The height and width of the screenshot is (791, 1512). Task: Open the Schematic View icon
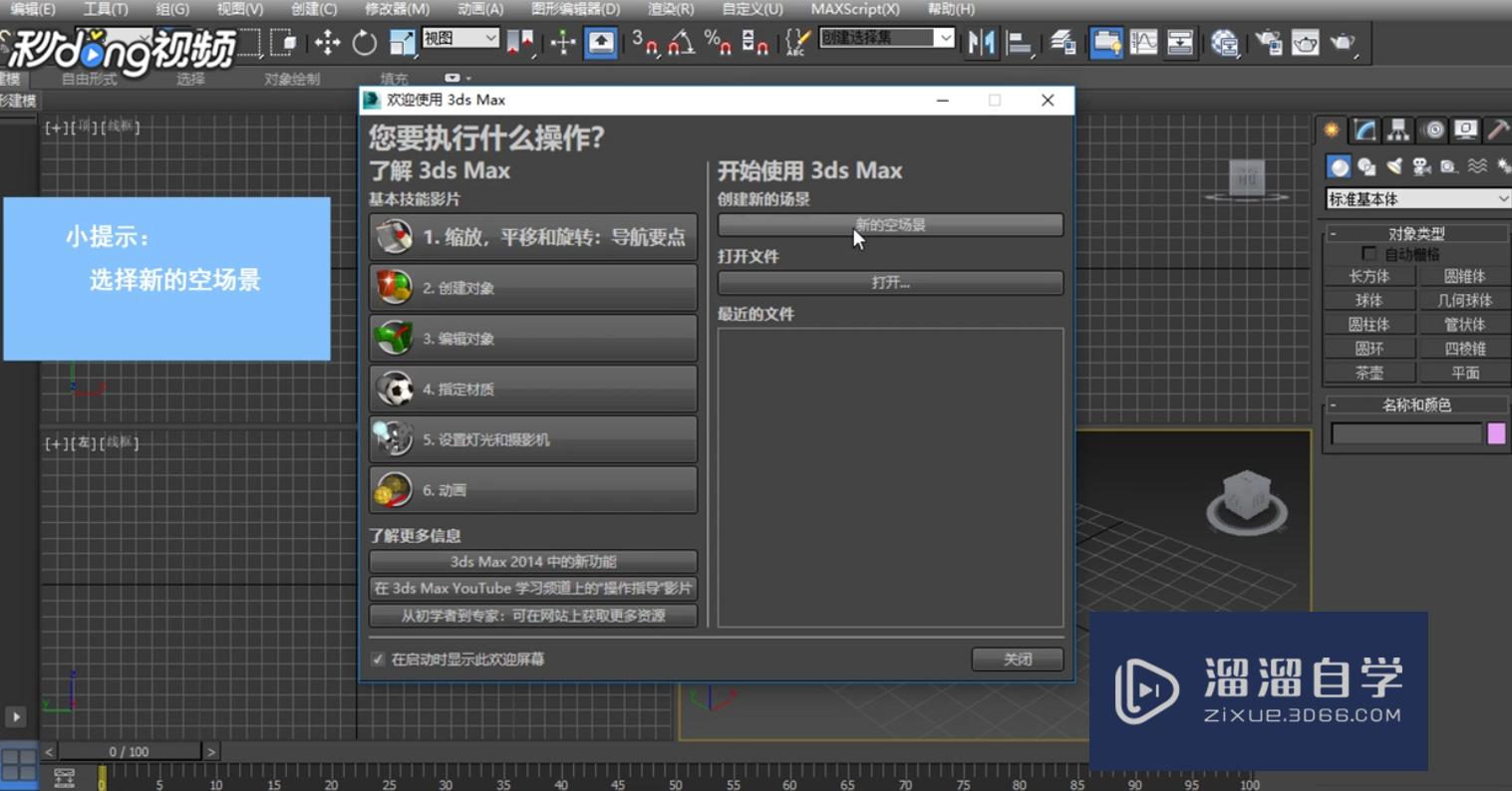click(1180, 42)
